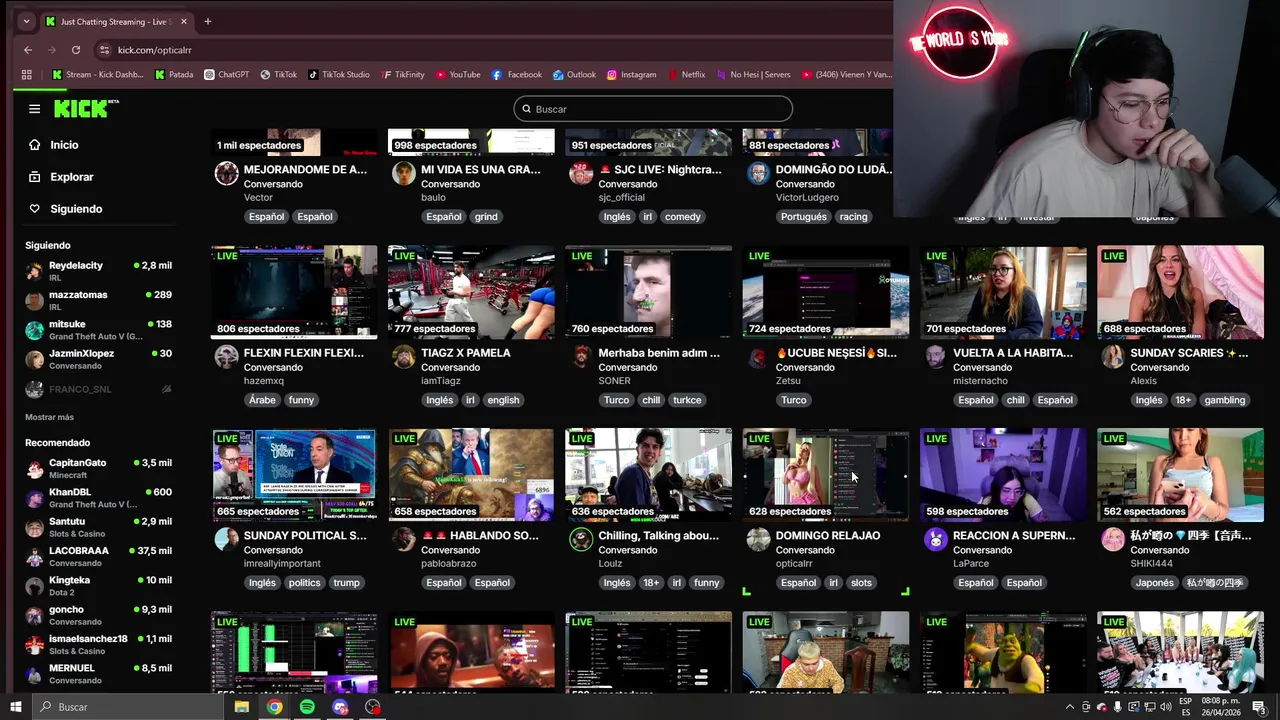
Task: Open the Netflix bookmark
Action: pyautogui.click(x=686, y=75)
